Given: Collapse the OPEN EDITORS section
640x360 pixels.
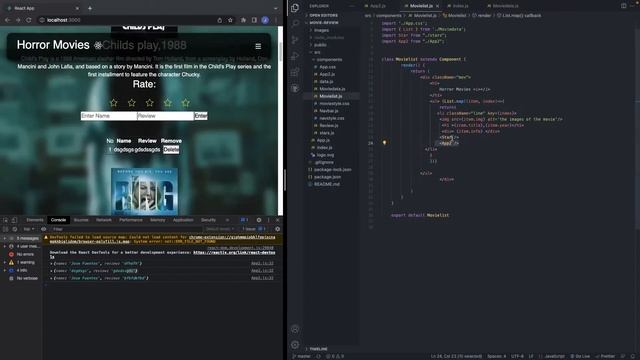Looking at the screenshot, I should pos(322,15).
